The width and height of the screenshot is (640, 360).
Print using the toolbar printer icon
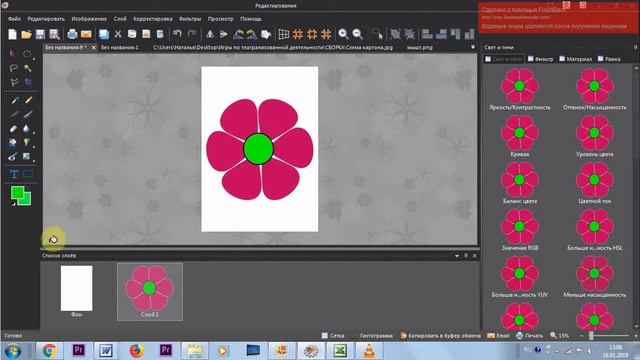[x=72, y=34]
